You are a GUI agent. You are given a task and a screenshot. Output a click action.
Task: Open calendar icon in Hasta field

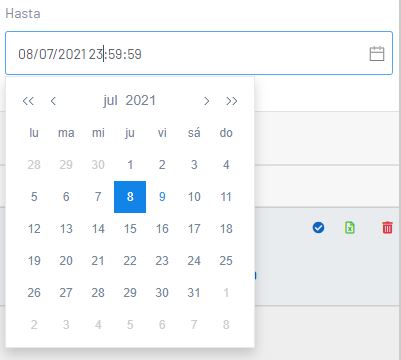(377, 54)
